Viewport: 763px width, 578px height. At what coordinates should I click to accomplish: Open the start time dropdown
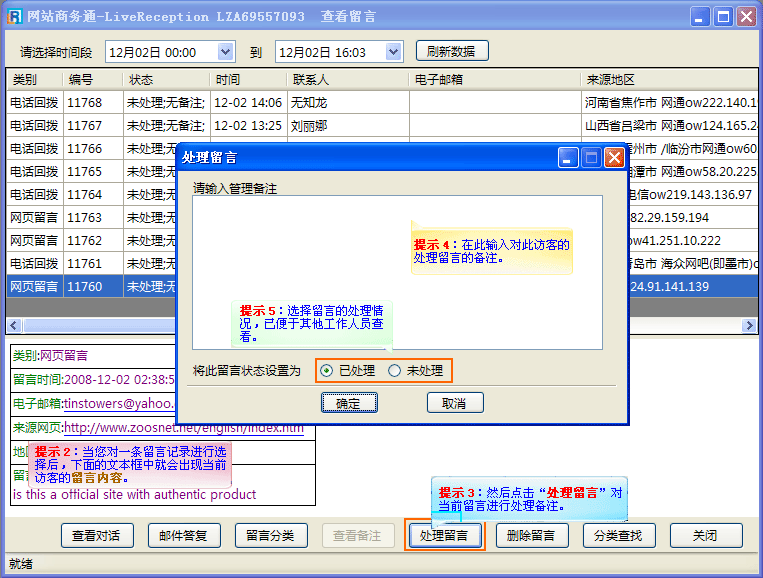(225, 51)
